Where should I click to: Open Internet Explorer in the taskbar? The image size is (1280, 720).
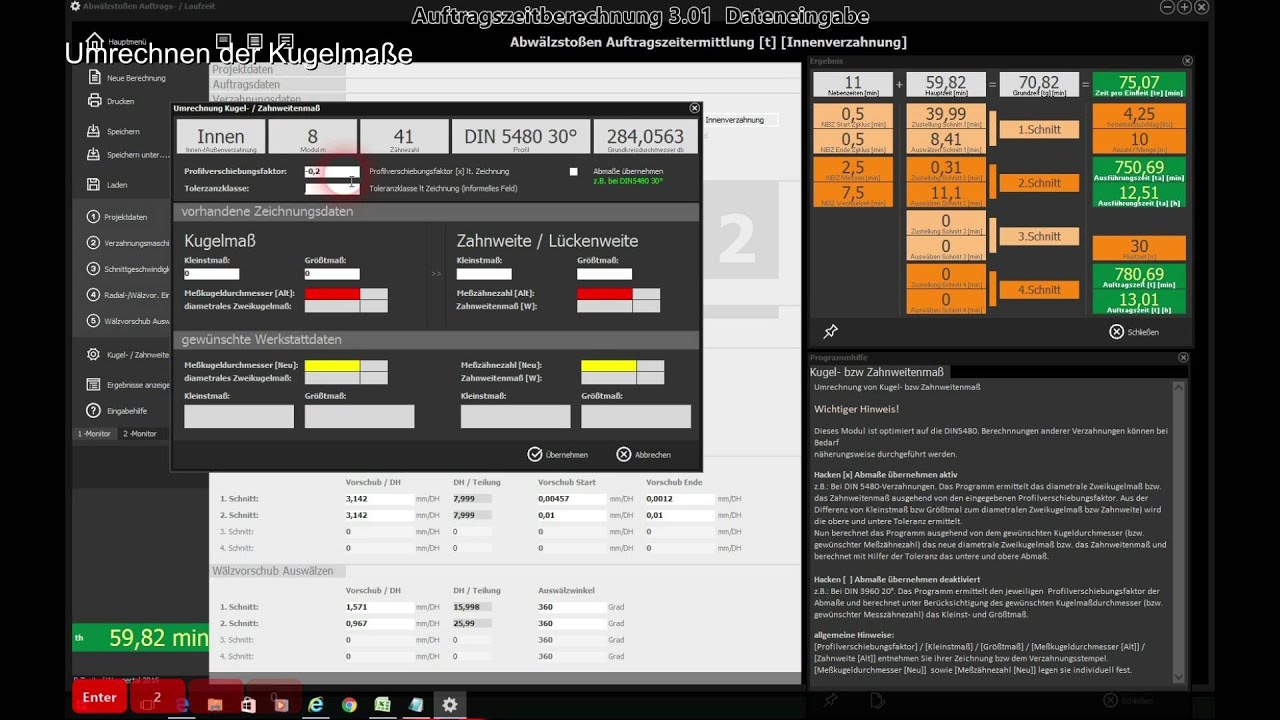click(x=316, y=705)
